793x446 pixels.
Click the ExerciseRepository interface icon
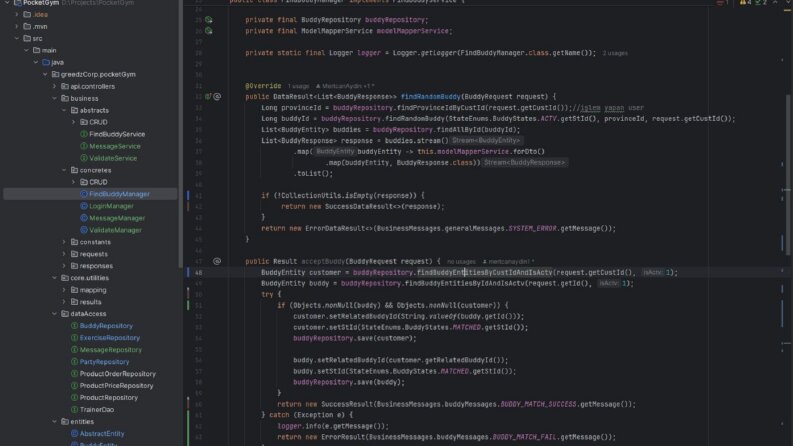(x=74, y=338)
